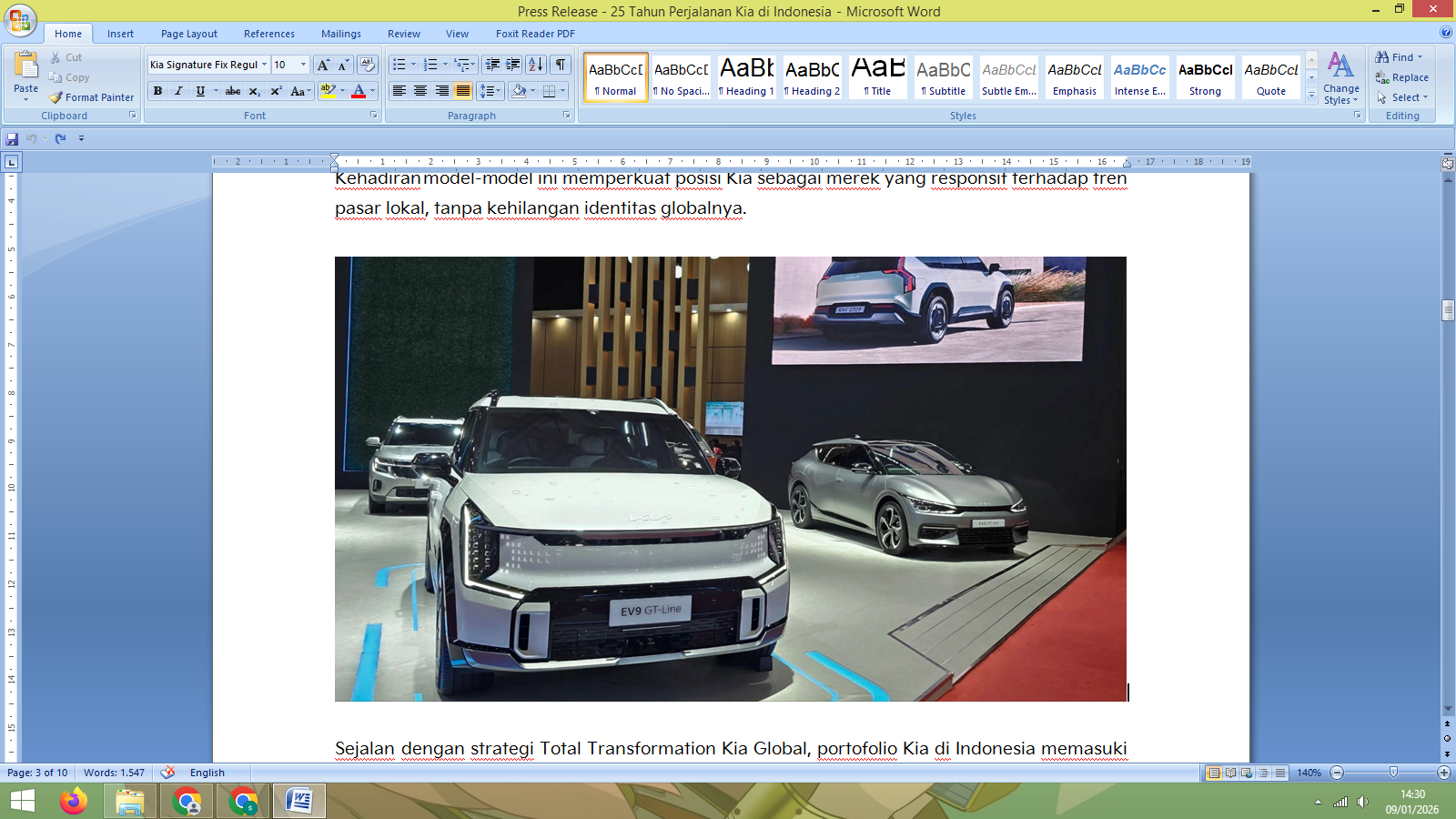Click the Shrink Font icon
The image size is (1456, 819).
coord(343,65)
